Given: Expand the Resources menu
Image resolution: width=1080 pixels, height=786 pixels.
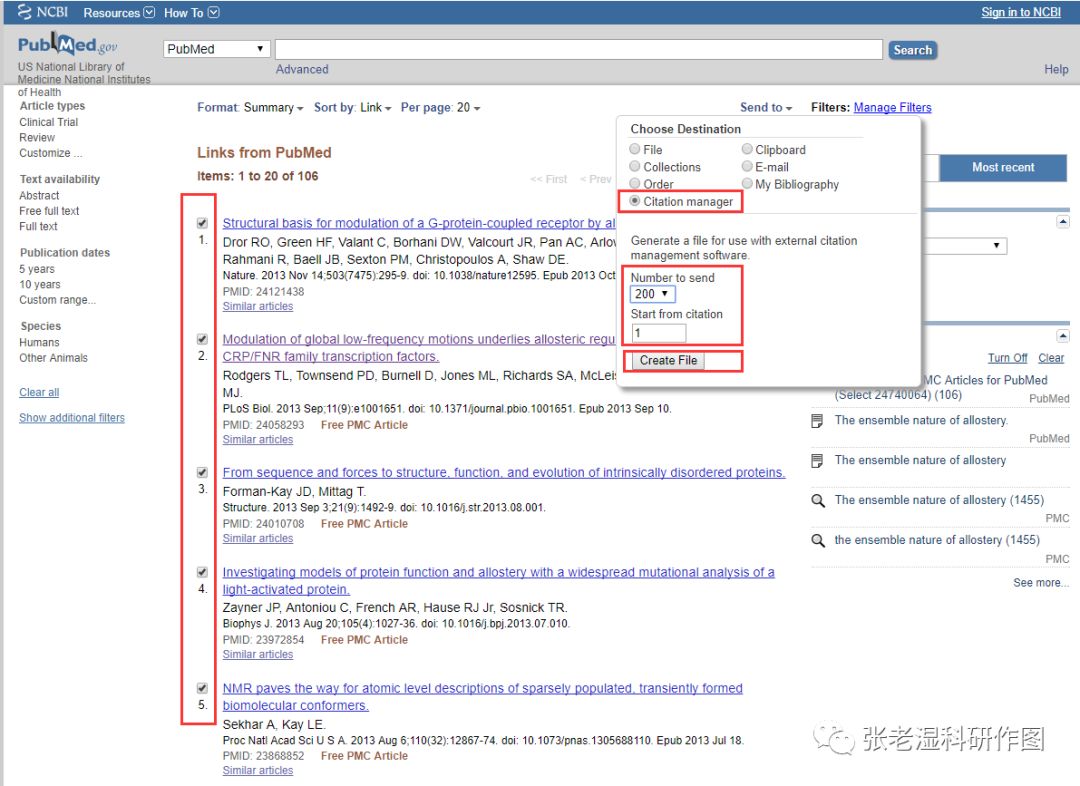Looking at the screenshot, I should (118, 13).
